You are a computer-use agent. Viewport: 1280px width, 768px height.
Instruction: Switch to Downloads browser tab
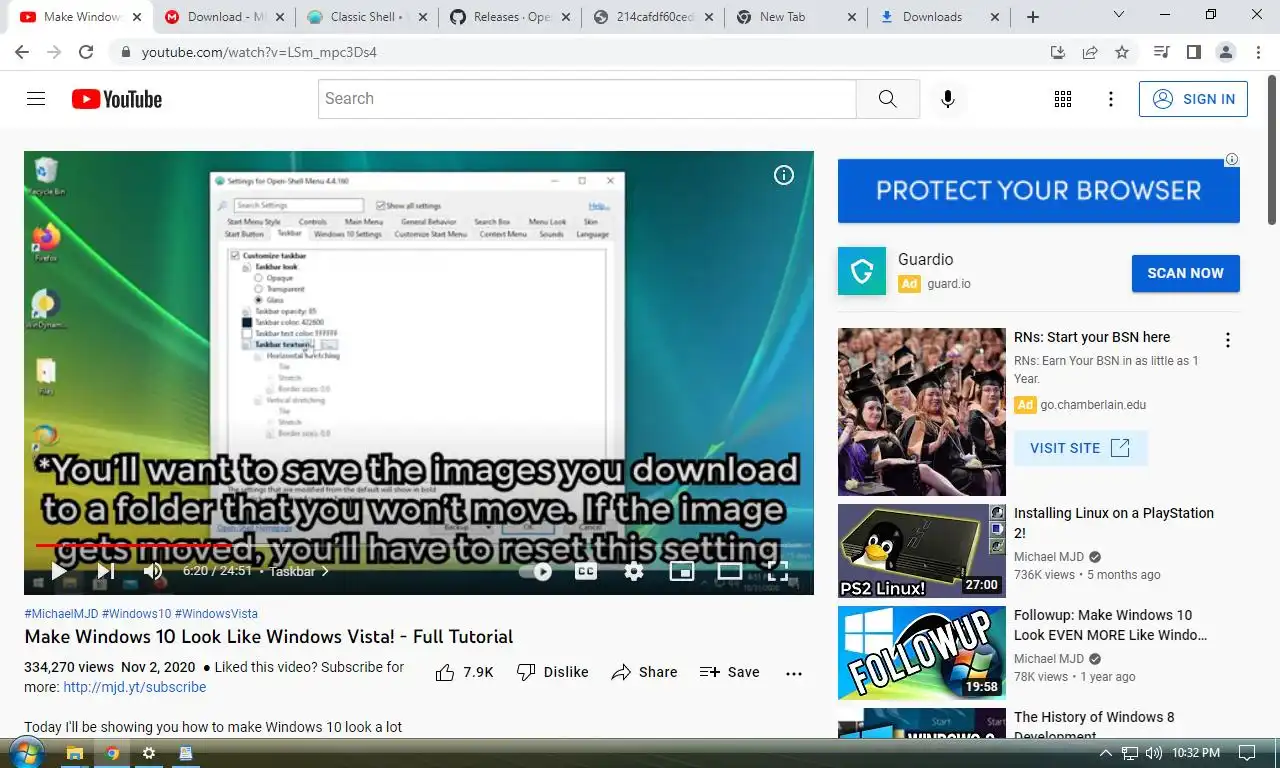tap(939, 17)
